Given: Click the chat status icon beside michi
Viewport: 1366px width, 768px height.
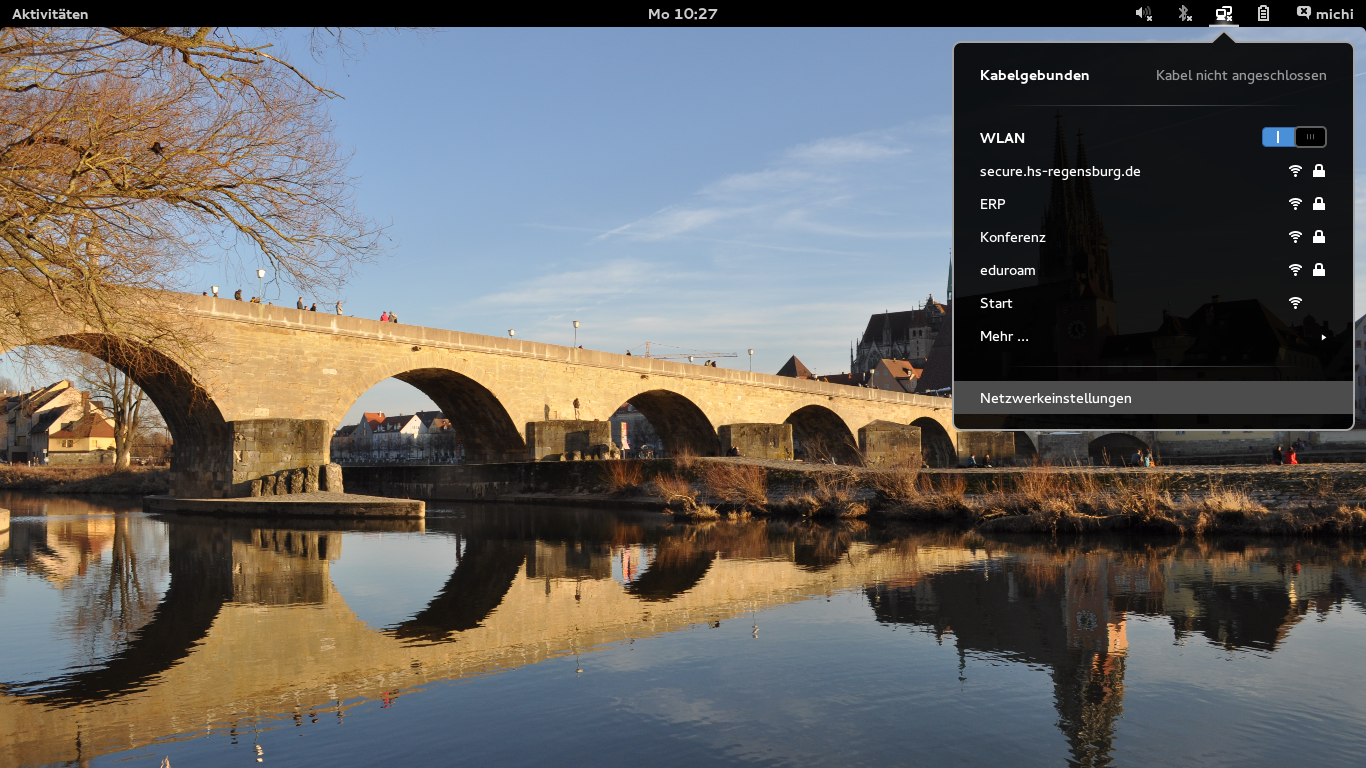Looking at the screenshot, I should (x=1303, y=13).
